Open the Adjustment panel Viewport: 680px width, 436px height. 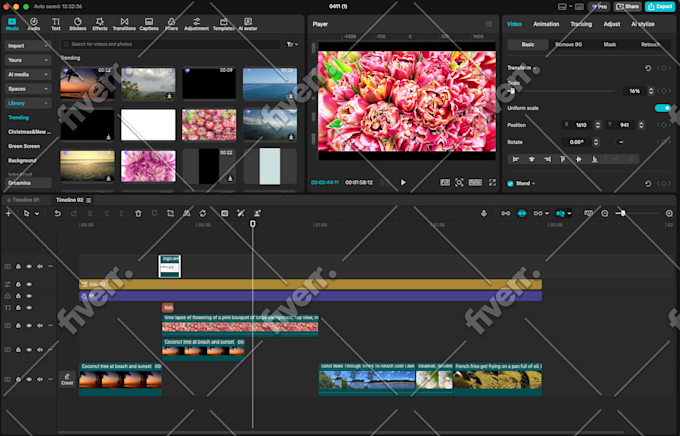coord(196,24)
